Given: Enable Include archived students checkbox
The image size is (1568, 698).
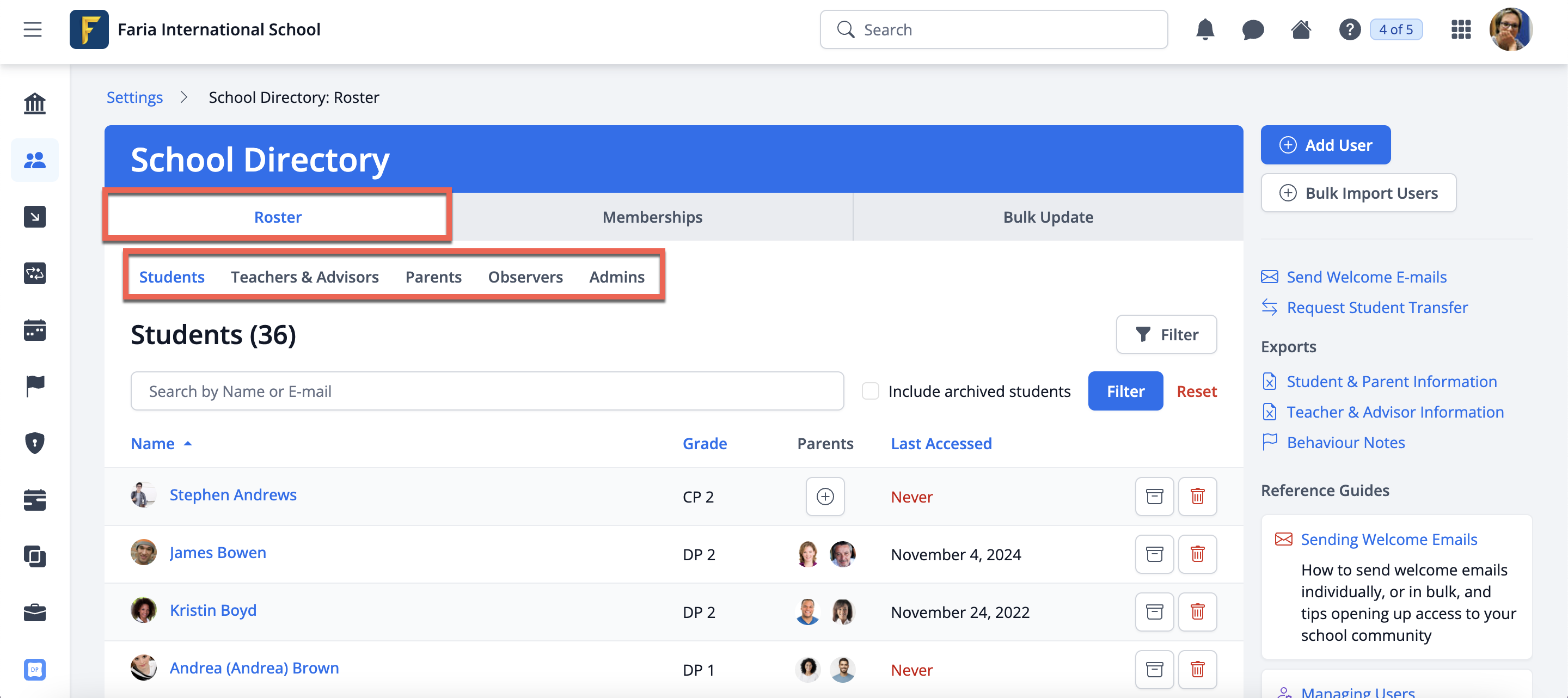Looking at the screenshot, I should (x=871, y=391).
